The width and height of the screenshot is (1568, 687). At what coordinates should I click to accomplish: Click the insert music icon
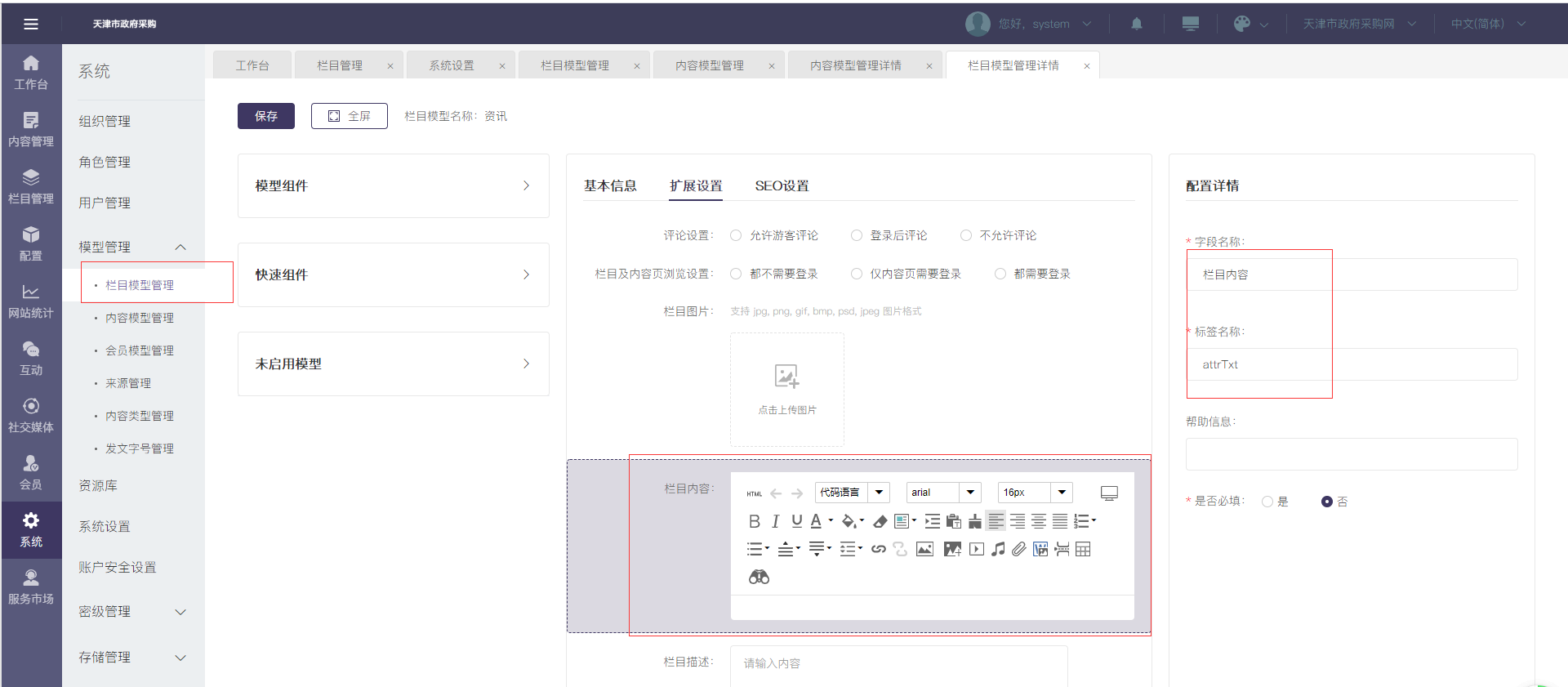pyautogui.click(x=998, y=549)
